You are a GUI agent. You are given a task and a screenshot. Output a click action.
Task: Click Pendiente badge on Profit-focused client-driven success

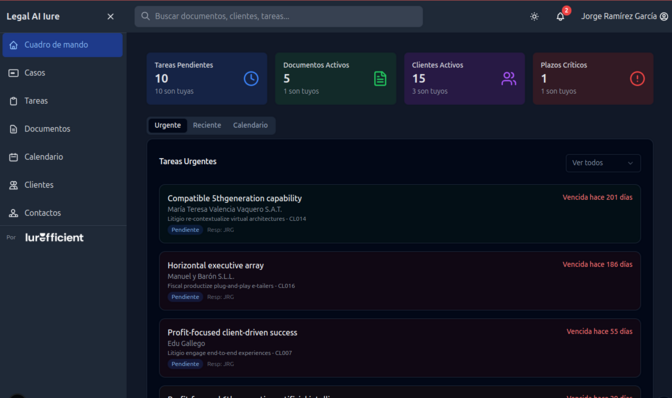coord(185,364)
